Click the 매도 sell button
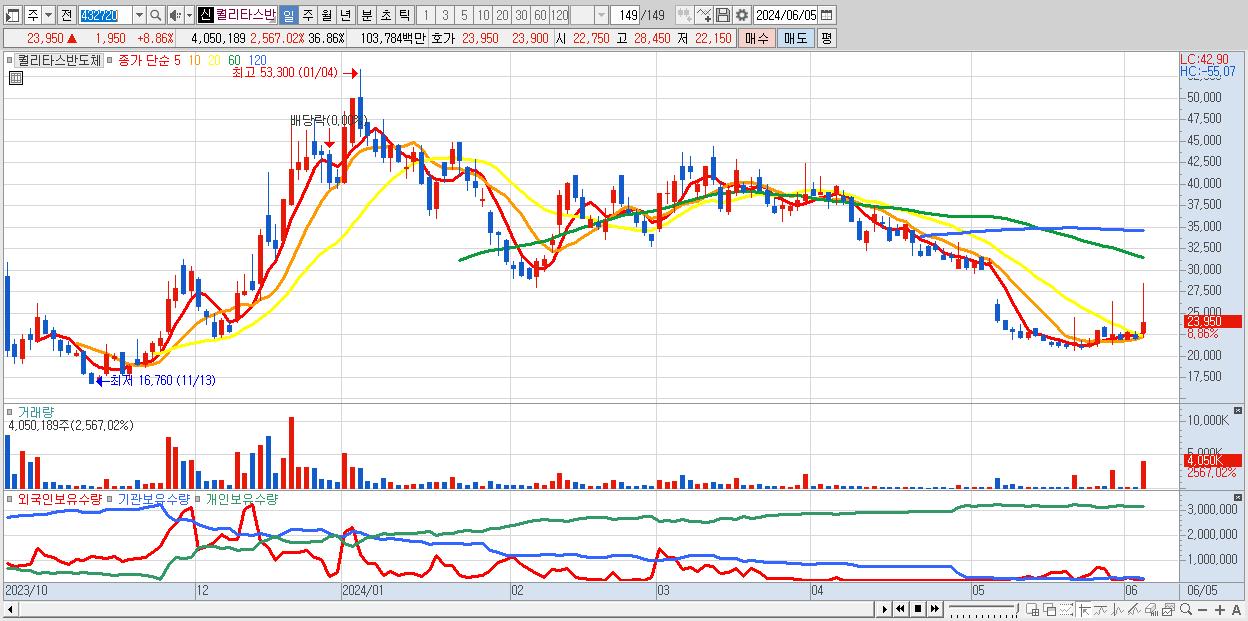The width and height of the screenshot is (1248, 621). (x=796, y=38)
